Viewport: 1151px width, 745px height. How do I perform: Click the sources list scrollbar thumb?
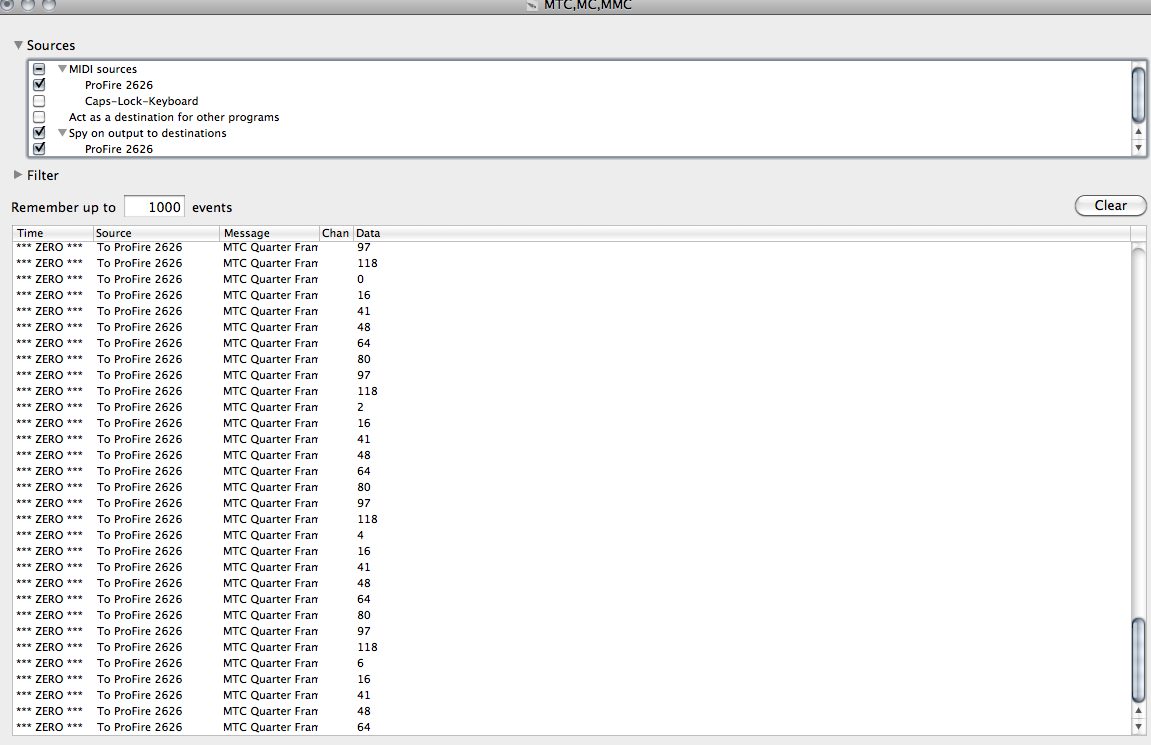1139,95
